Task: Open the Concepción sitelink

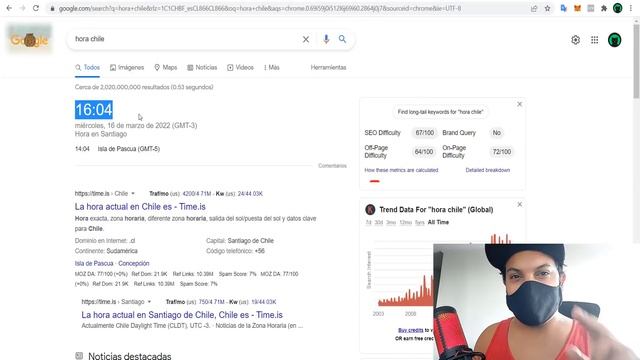Action: [133, 264]
